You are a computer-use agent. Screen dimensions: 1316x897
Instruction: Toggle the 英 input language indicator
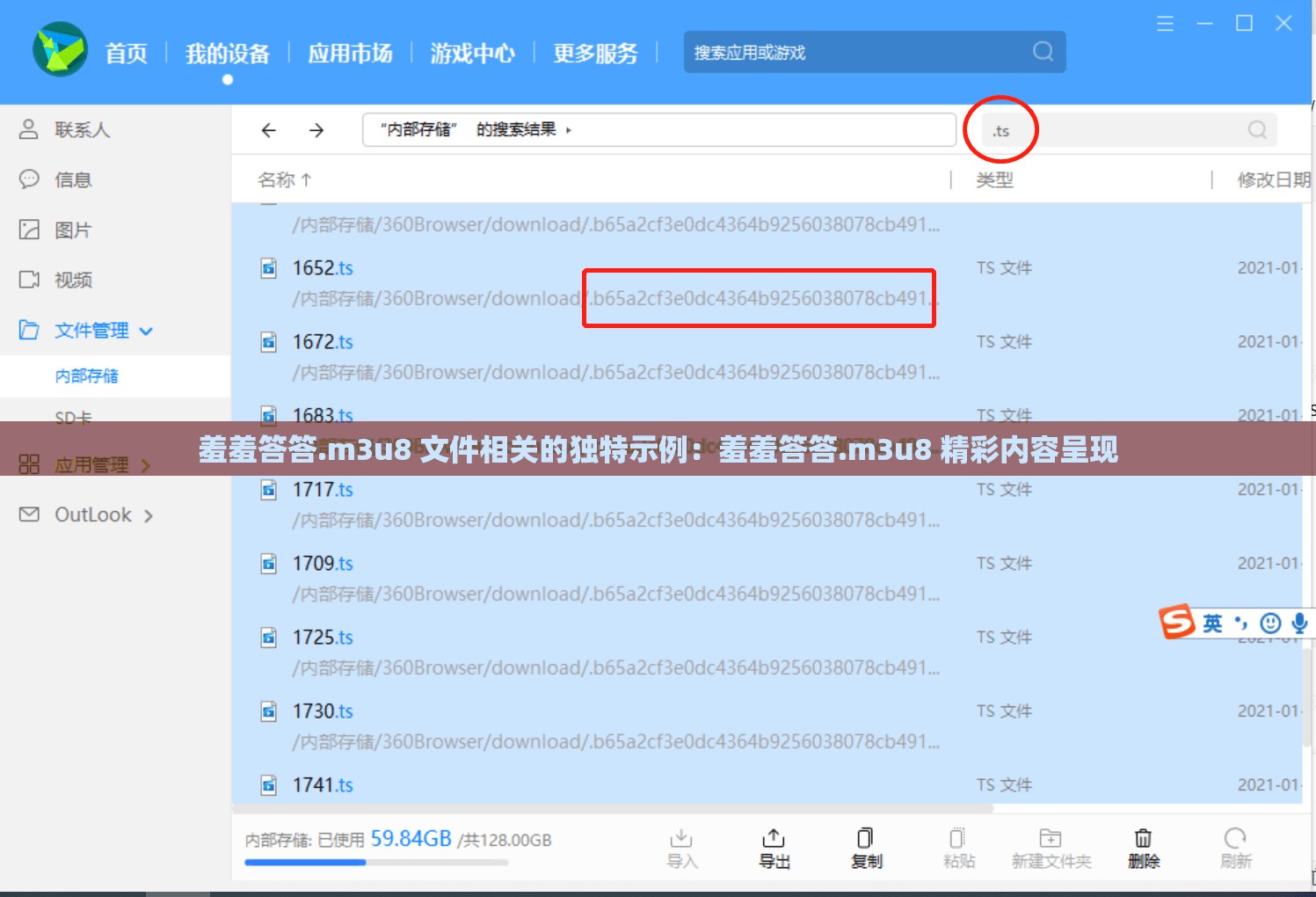(x=1212, y=624)
